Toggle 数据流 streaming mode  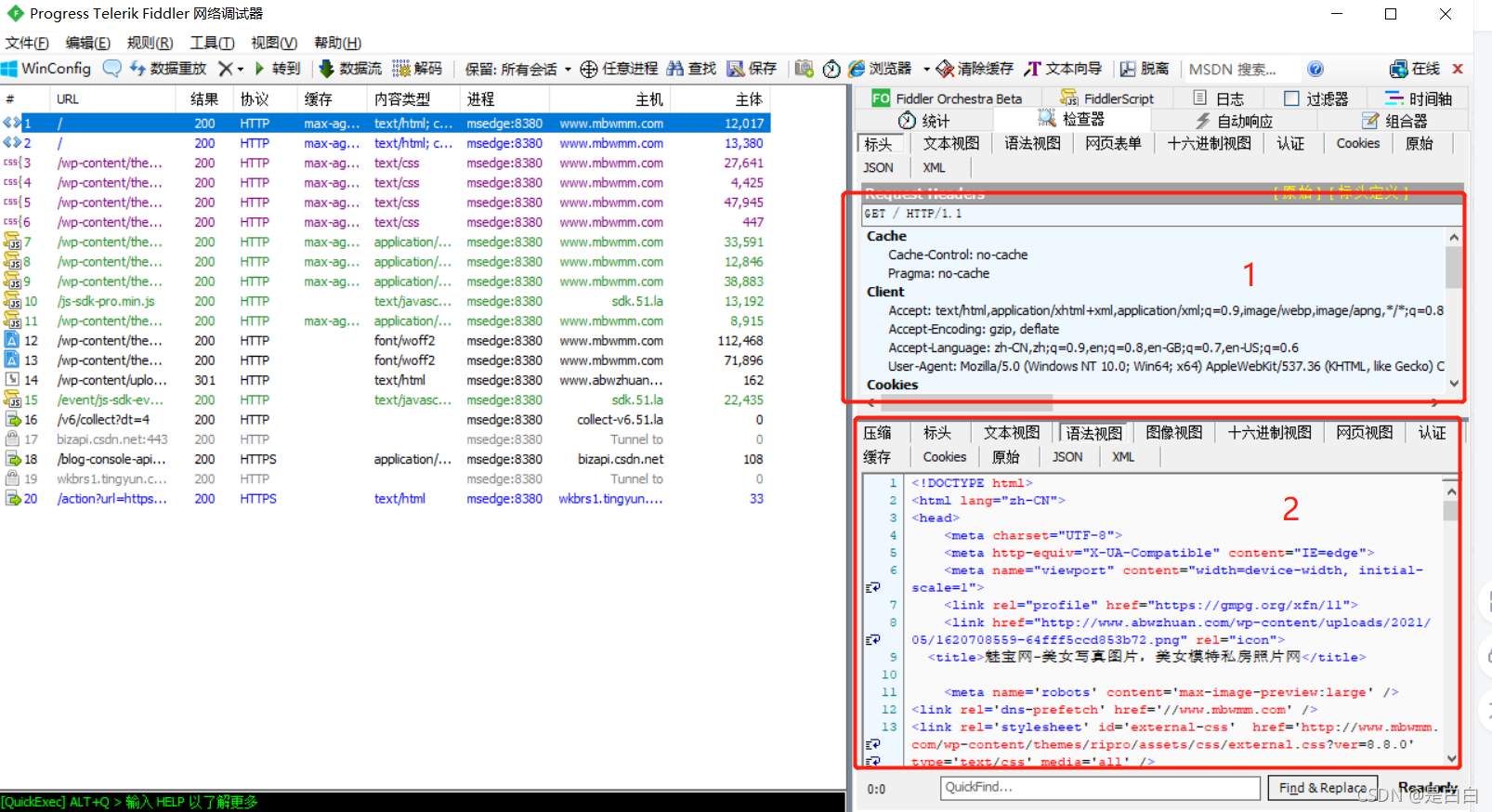350,69
